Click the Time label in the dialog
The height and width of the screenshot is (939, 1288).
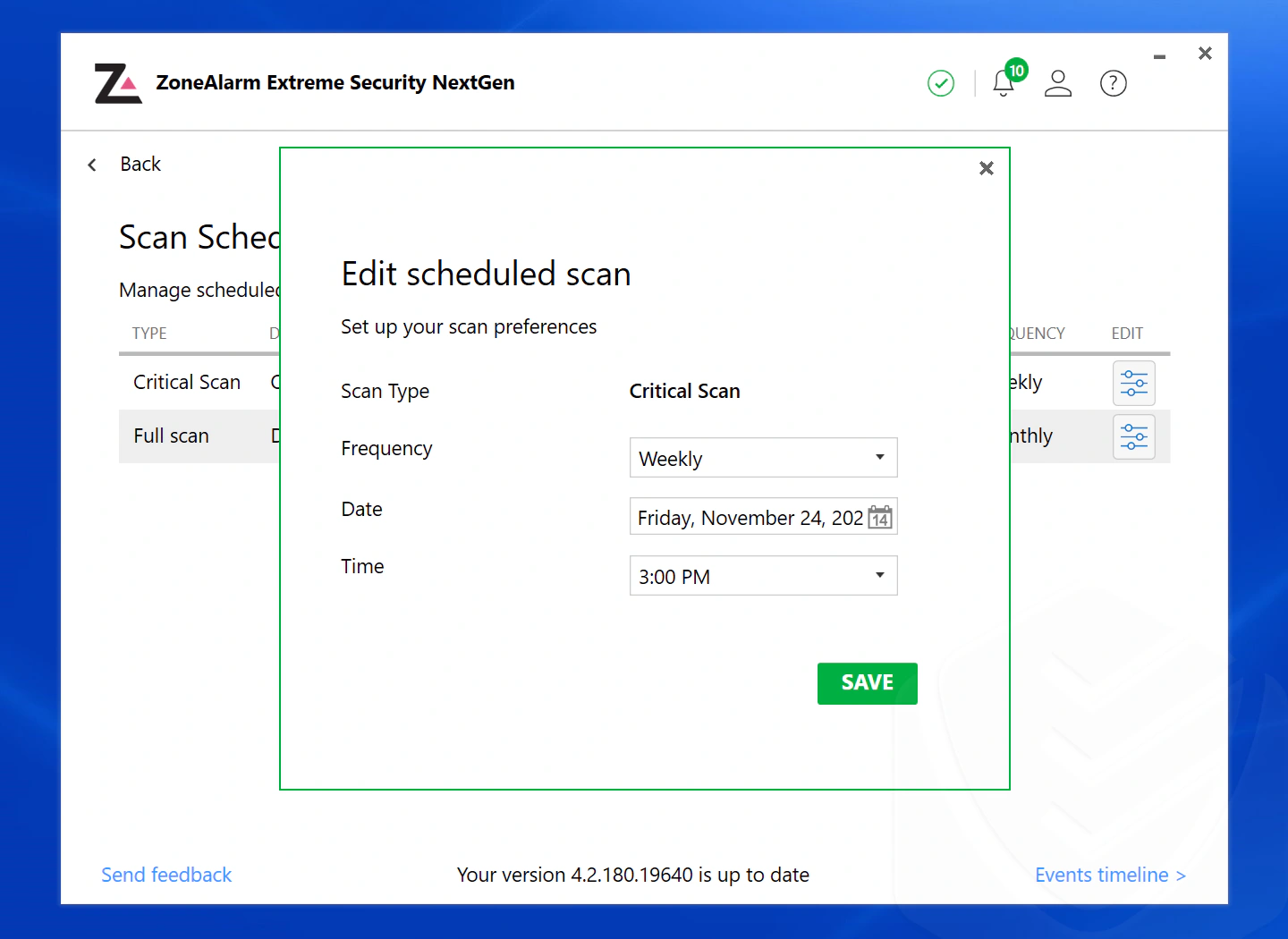pyautogui.click(x=362, y=566)
